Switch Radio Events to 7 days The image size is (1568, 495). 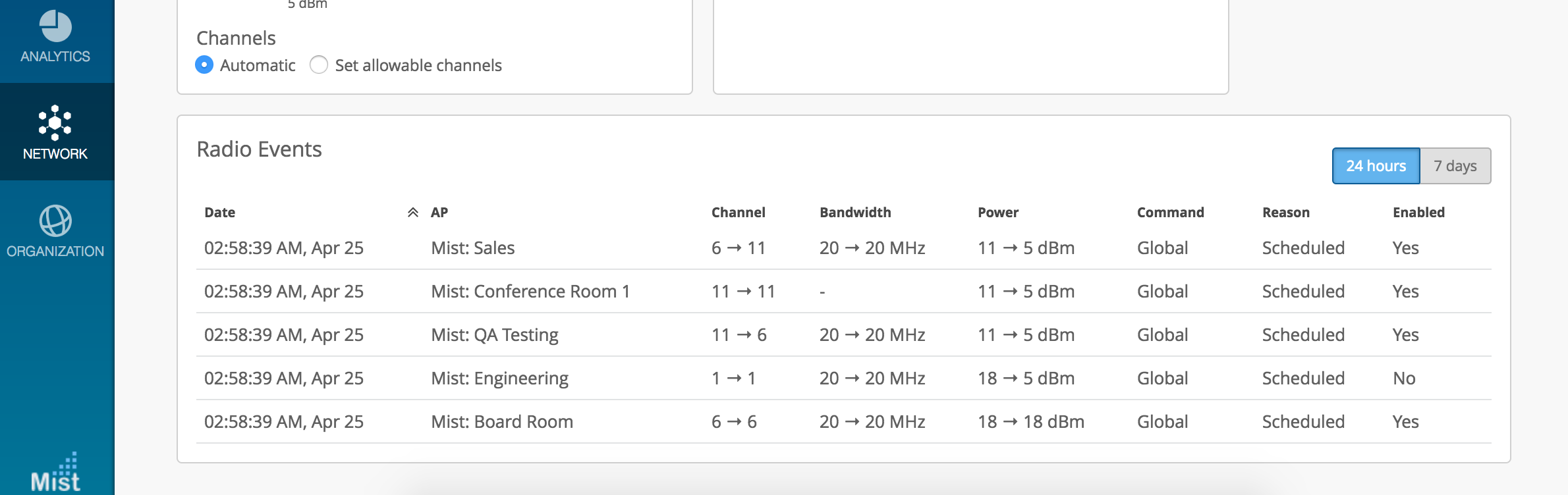click(x=1455, y=166)
